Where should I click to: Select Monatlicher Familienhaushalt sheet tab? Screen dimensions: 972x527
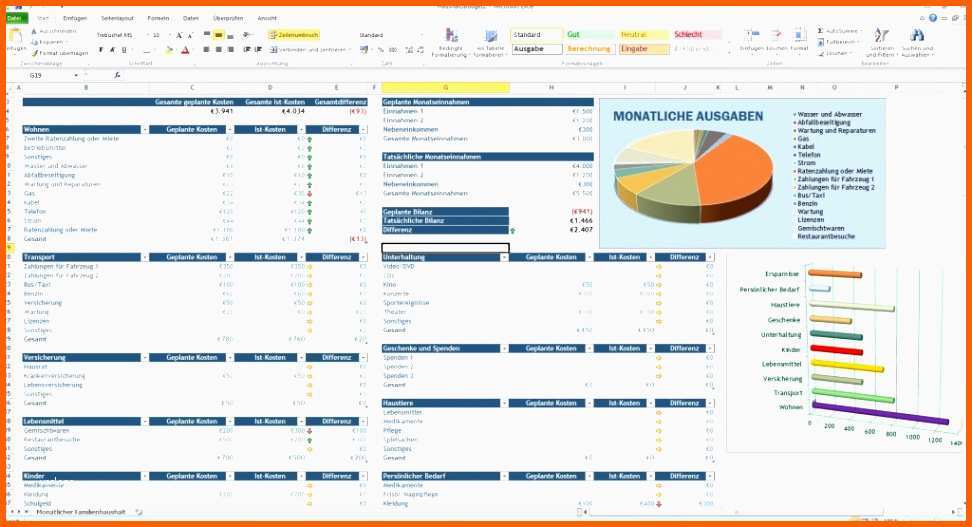coord(81,512)
